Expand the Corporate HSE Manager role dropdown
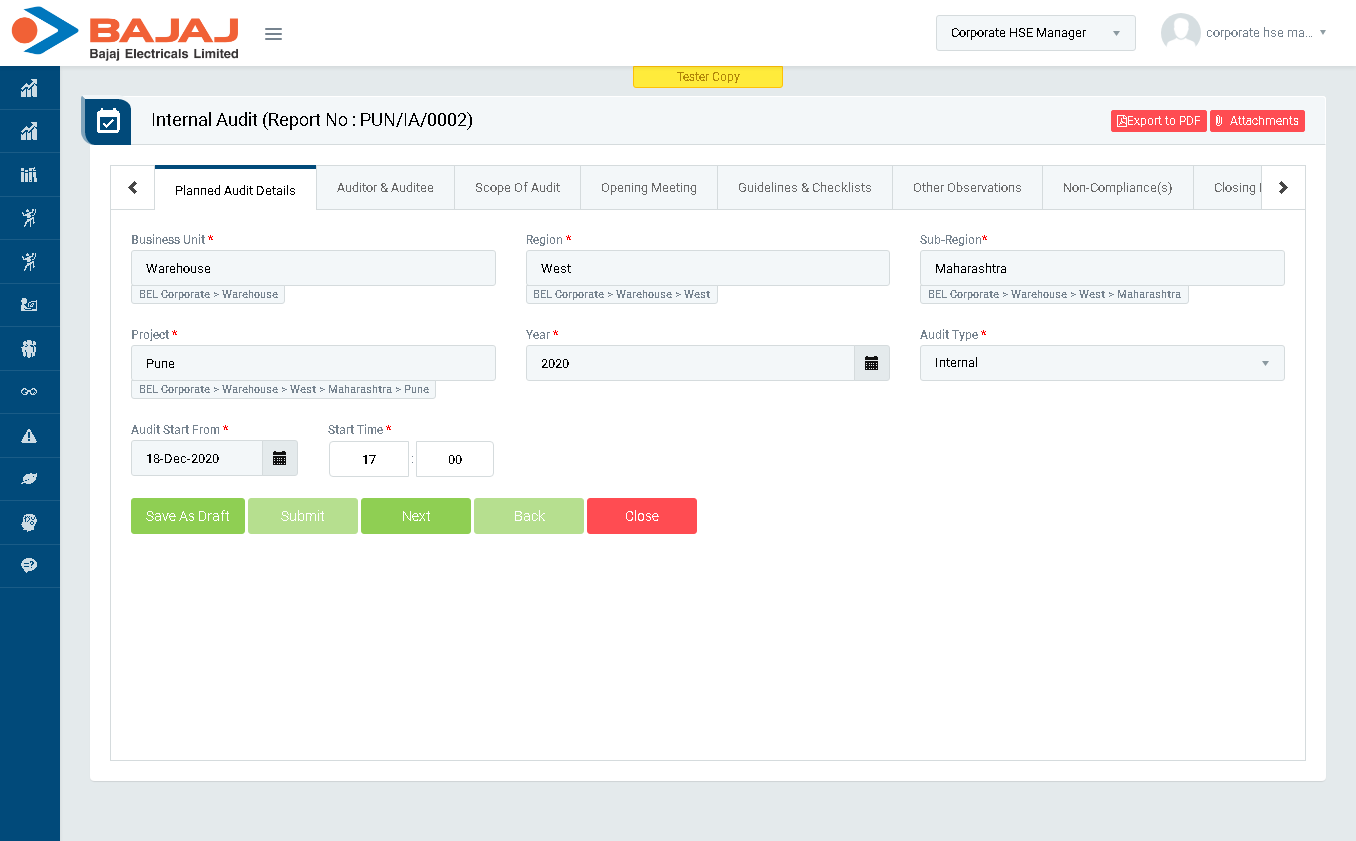This screenshot has height=841, width=1356. tap(1035, 33)
